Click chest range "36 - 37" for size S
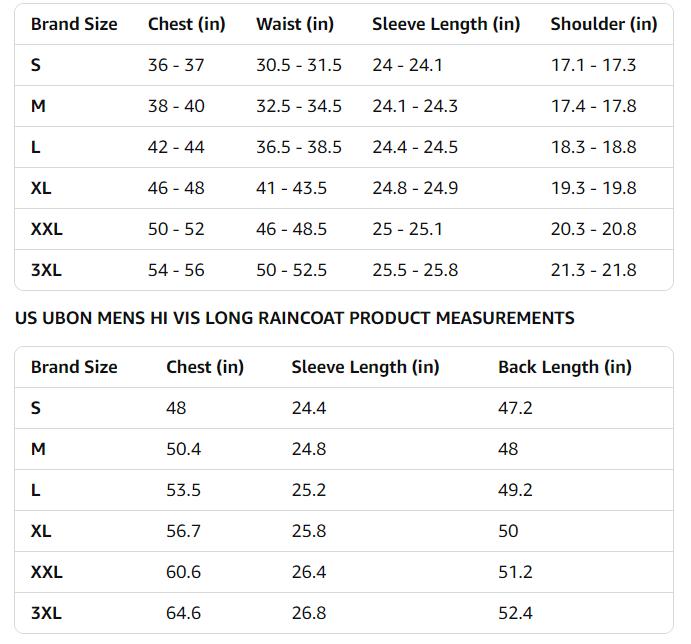This screenshot has width=691, height=644. 176,65
